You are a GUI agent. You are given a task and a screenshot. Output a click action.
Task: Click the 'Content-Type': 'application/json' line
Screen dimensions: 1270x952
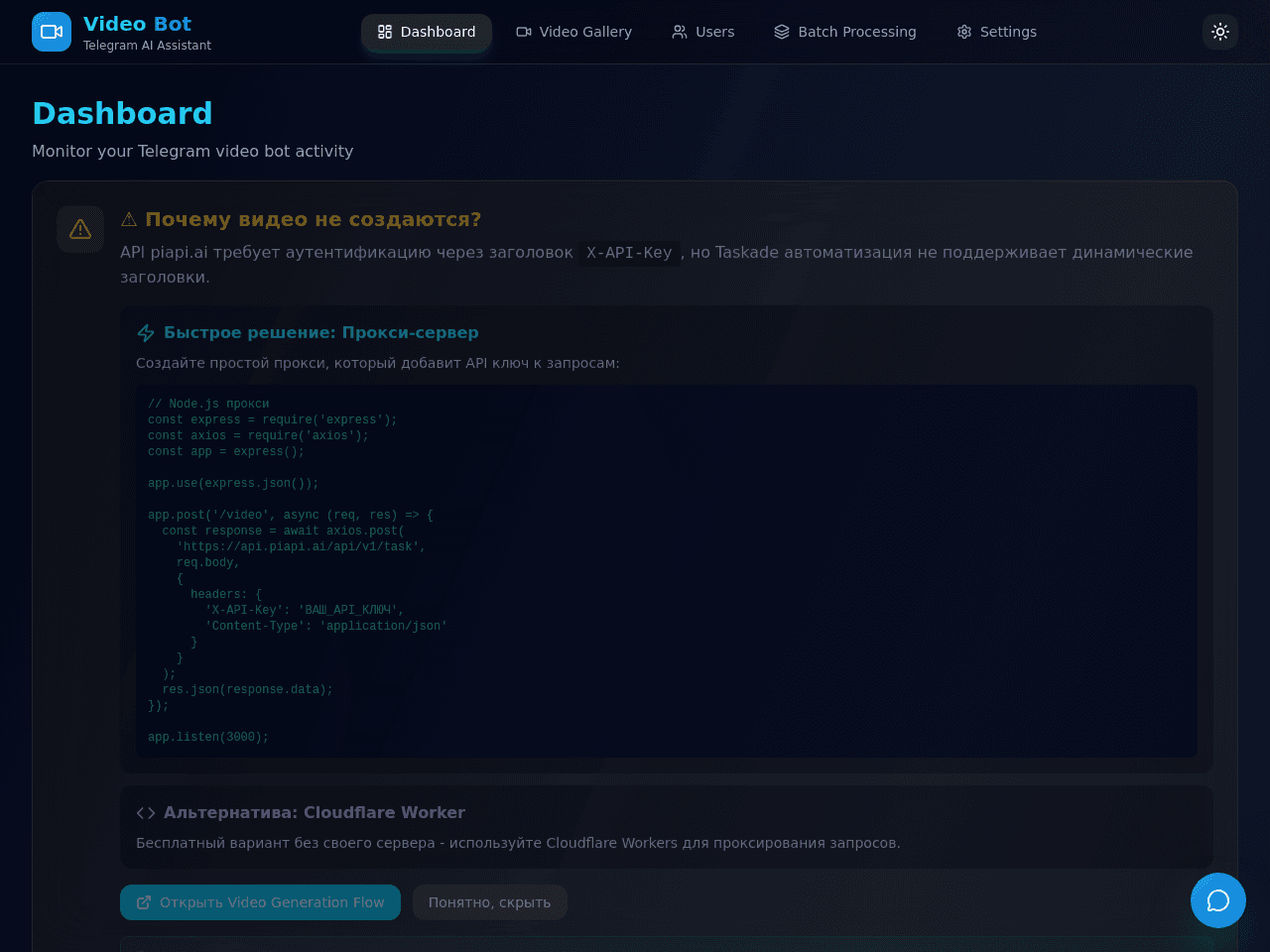tap(326, 627)
